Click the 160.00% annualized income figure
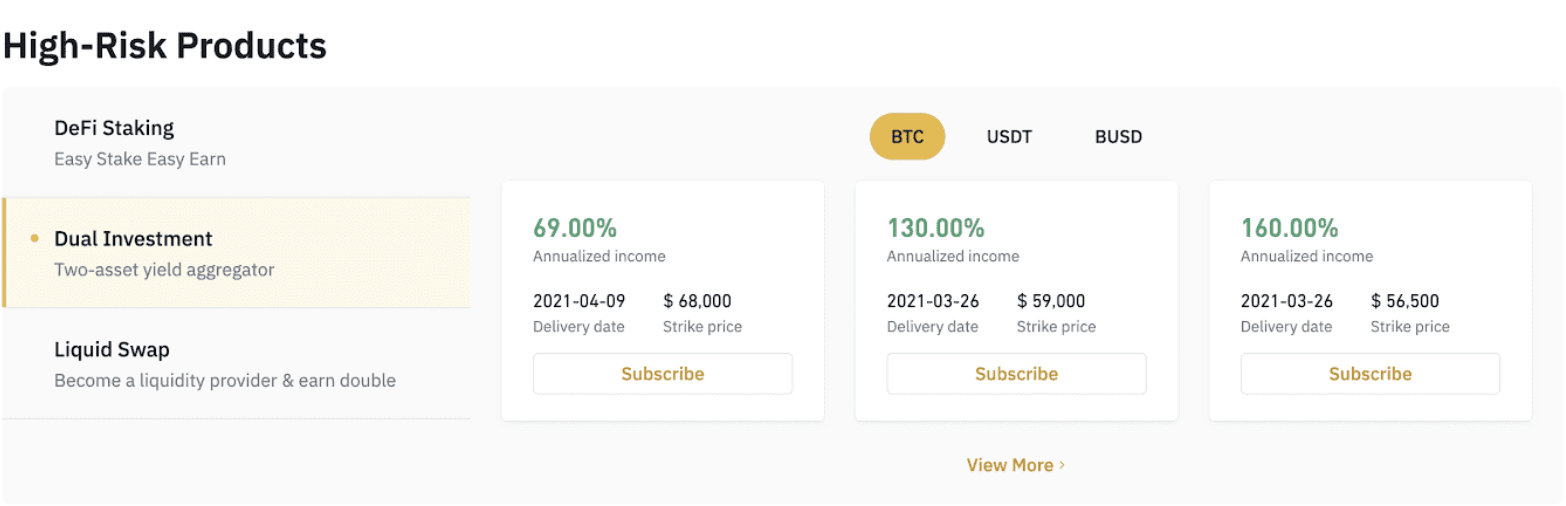The height and width of the screenshot is (506, 1566). pyautogui.click(x=1290, y=227)
